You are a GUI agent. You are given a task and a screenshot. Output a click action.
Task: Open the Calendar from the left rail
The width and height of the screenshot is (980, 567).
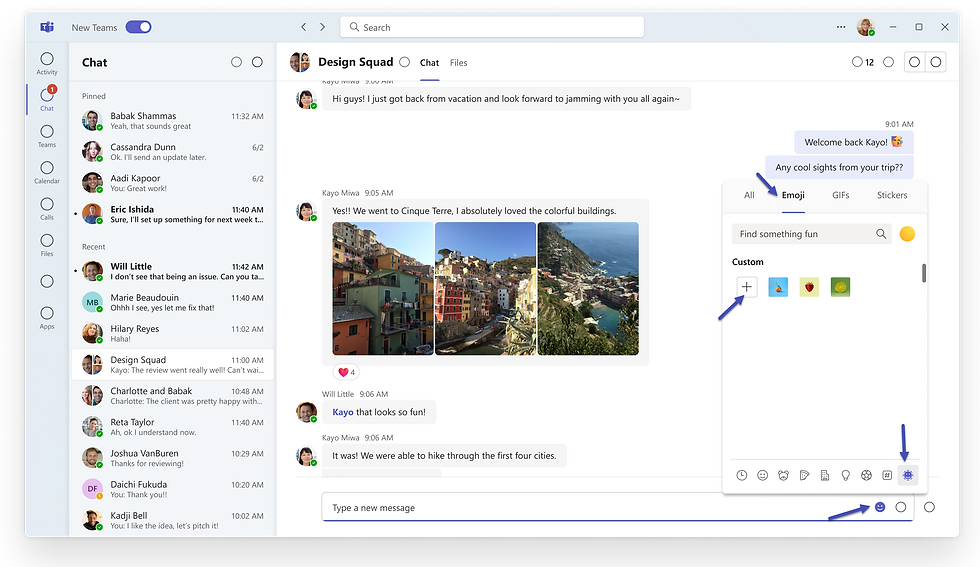(47, 172)
